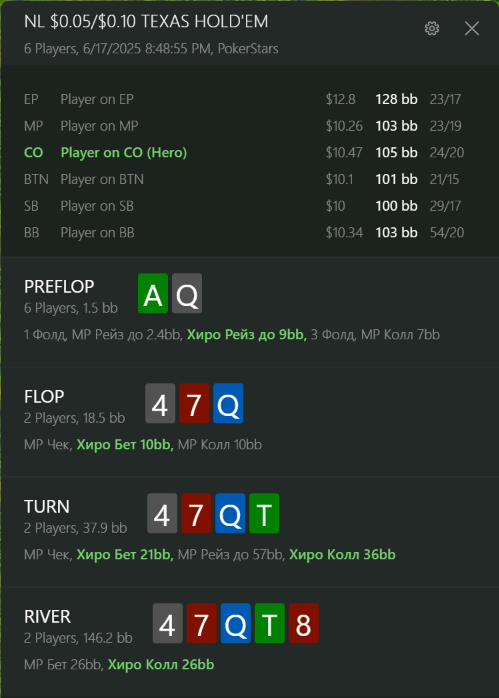Screen dimensions: 499x698
Task: Close the hand history panel
Action: point(471,28)
